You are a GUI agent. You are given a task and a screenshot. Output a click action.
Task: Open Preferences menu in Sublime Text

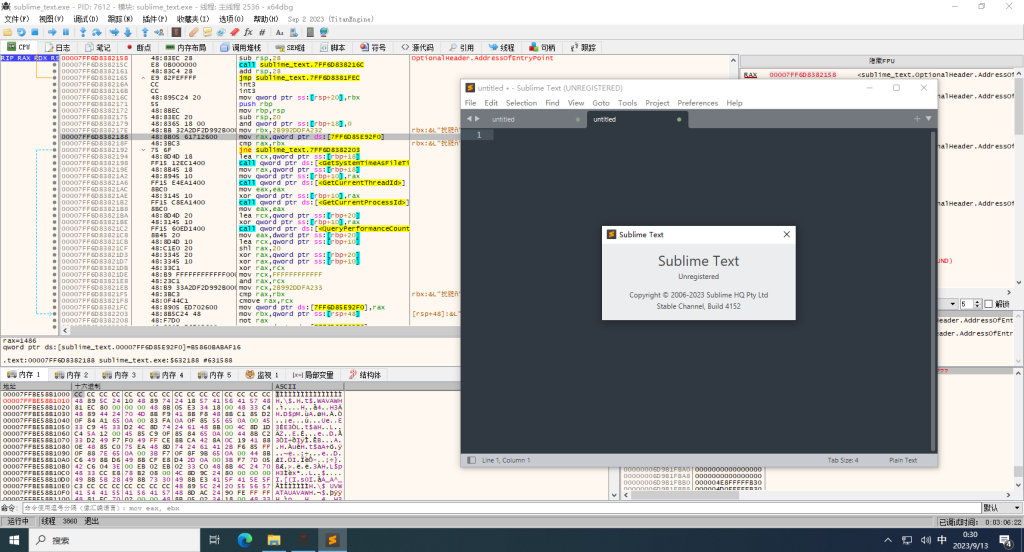[697, 103]
